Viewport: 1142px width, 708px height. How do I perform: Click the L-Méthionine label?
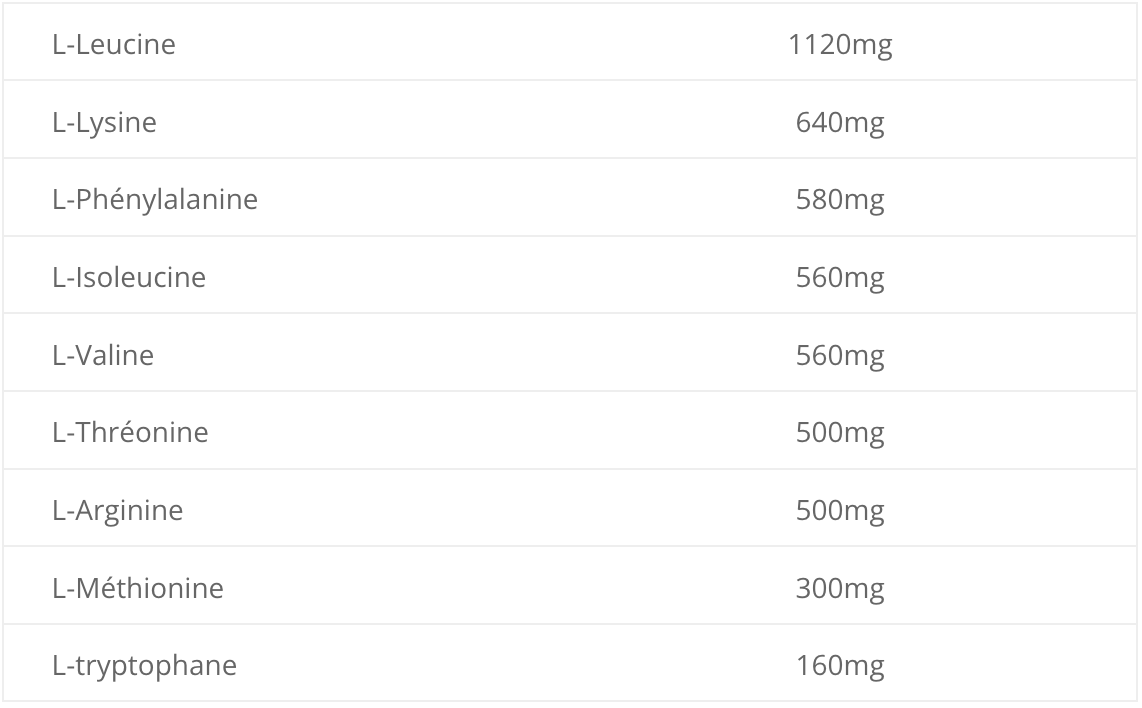138,589
